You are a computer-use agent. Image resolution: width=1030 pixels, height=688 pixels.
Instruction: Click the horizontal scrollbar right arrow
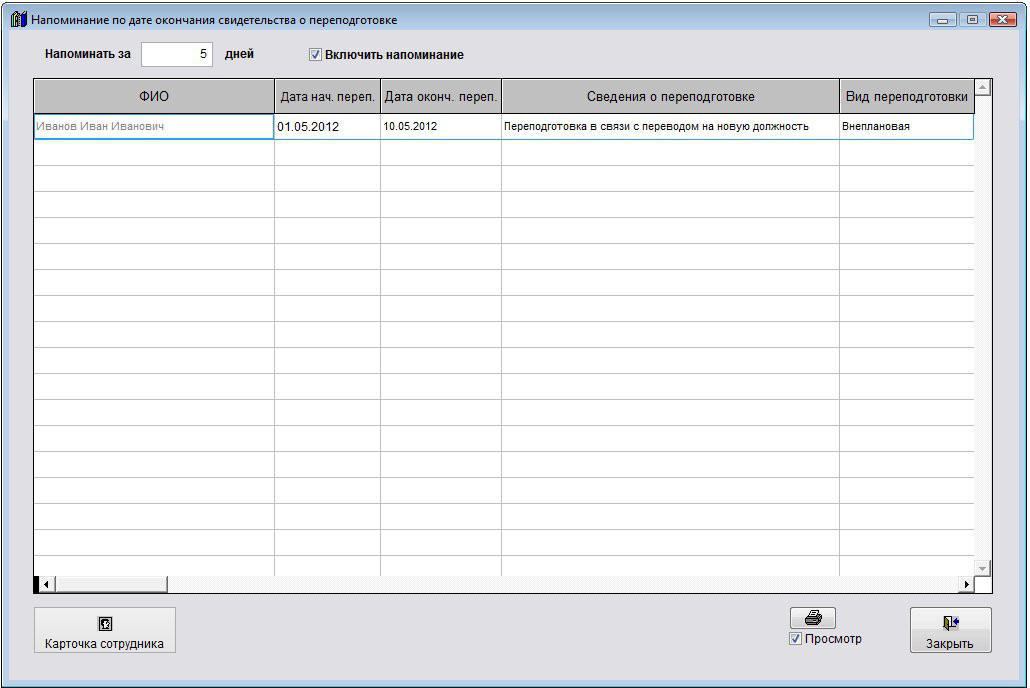(966, 584)
